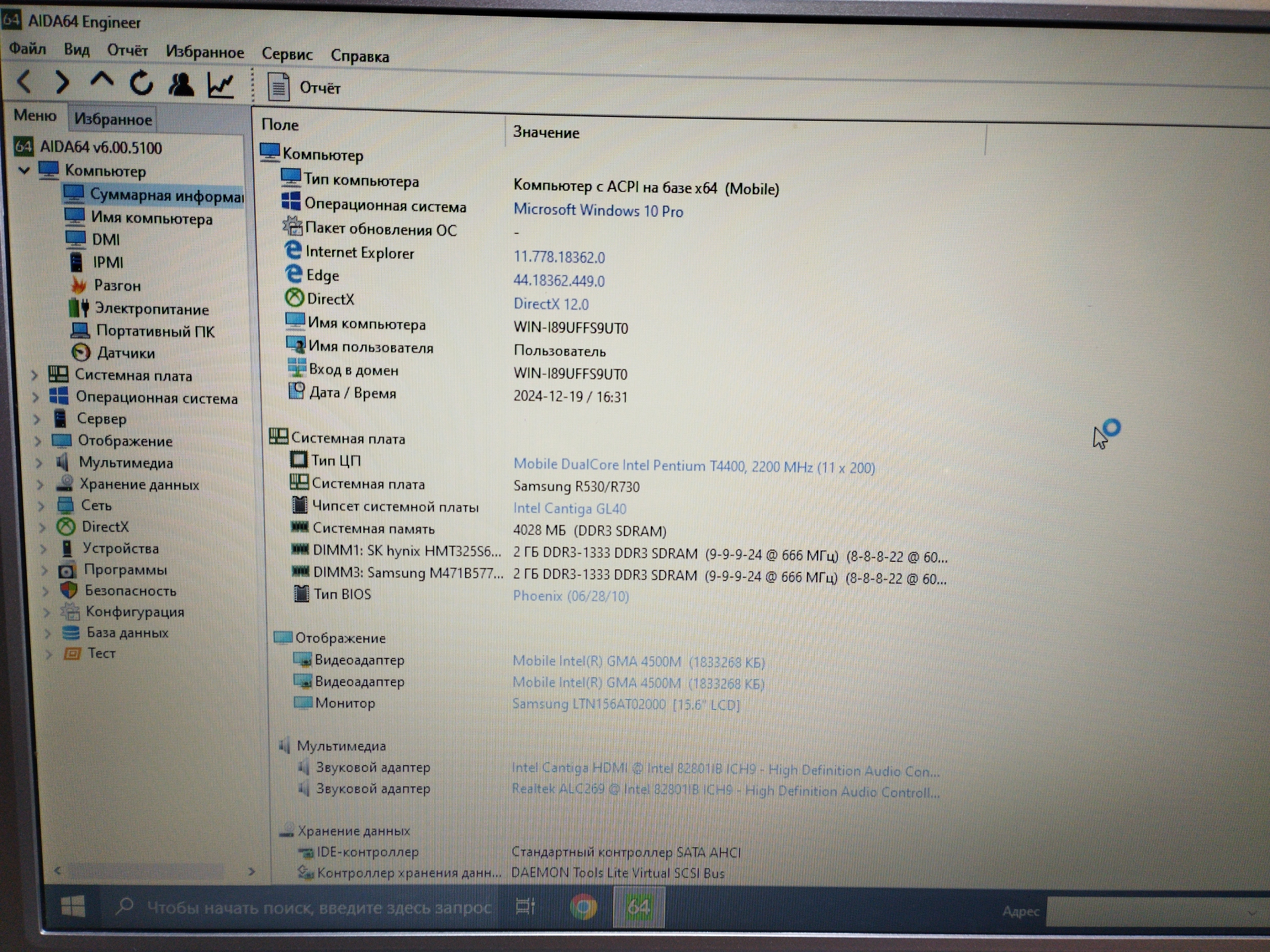Collapse the Компьютер tree node
The height and width of the screenshot is (952, 1270).
coord(24,170)
